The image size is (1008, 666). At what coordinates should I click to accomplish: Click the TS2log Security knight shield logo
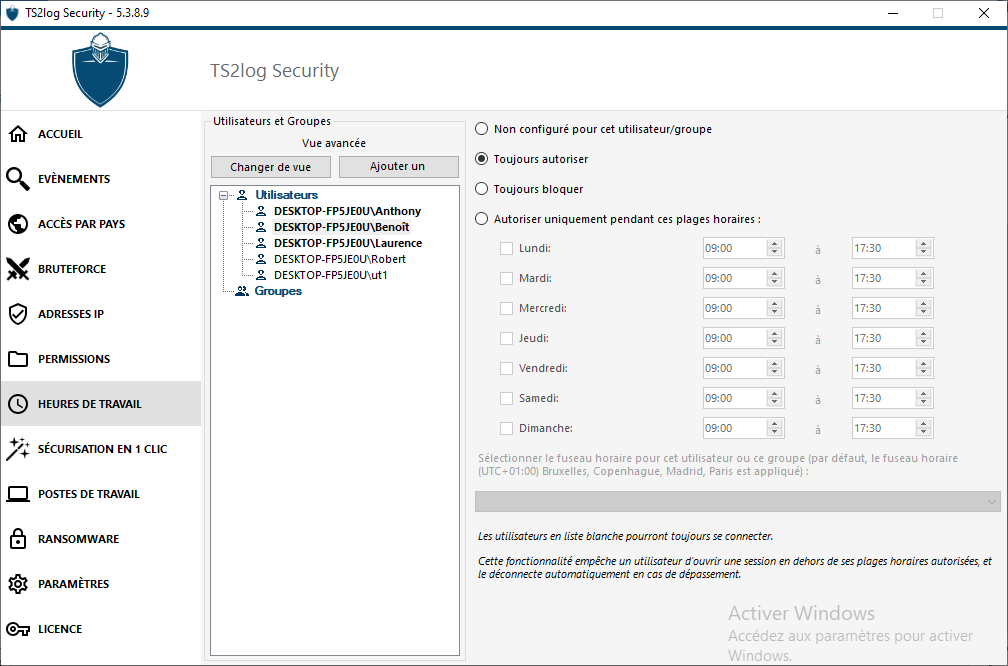pyautogui.click(x=100, y=70)
